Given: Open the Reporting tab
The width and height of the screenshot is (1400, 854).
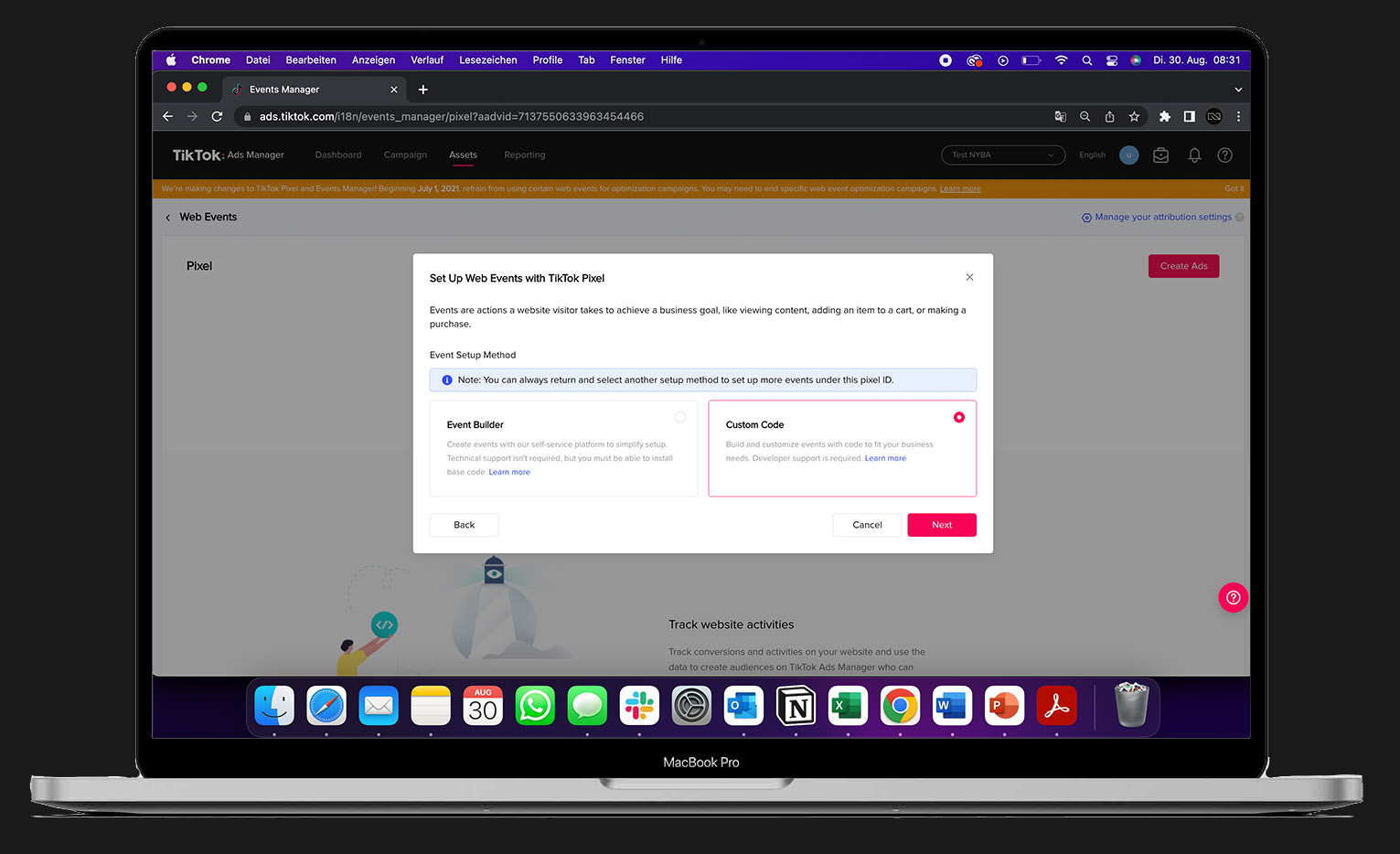Looking at the screenshot, I should click(525, 155).
